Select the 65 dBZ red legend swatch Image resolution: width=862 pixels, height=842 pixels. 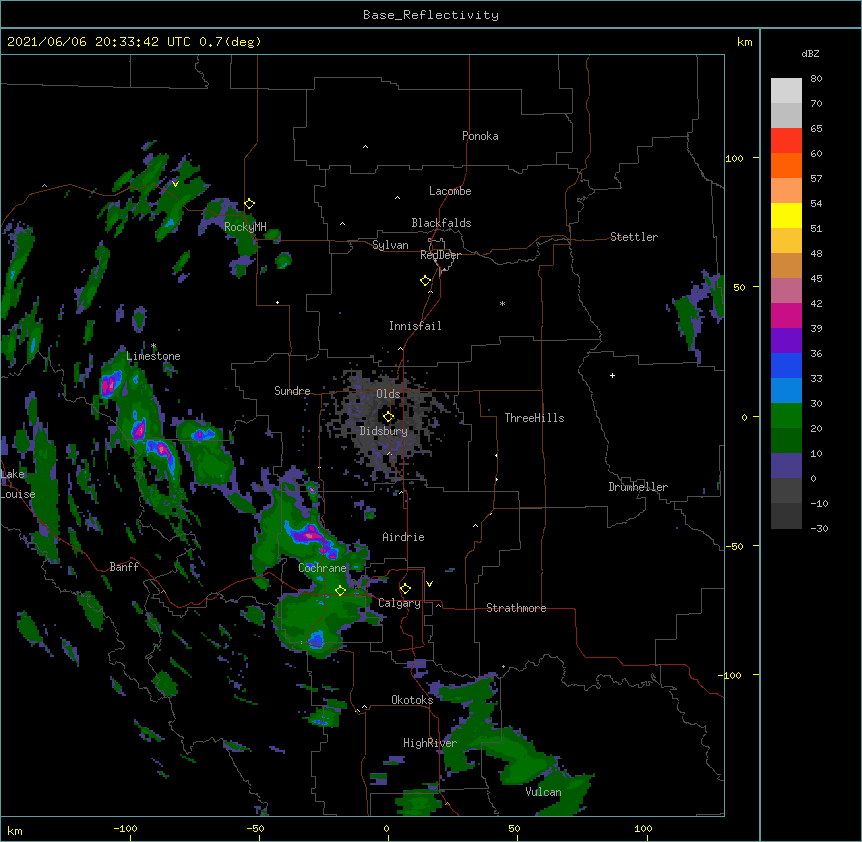pyautogui.click(x=786, y=141)
